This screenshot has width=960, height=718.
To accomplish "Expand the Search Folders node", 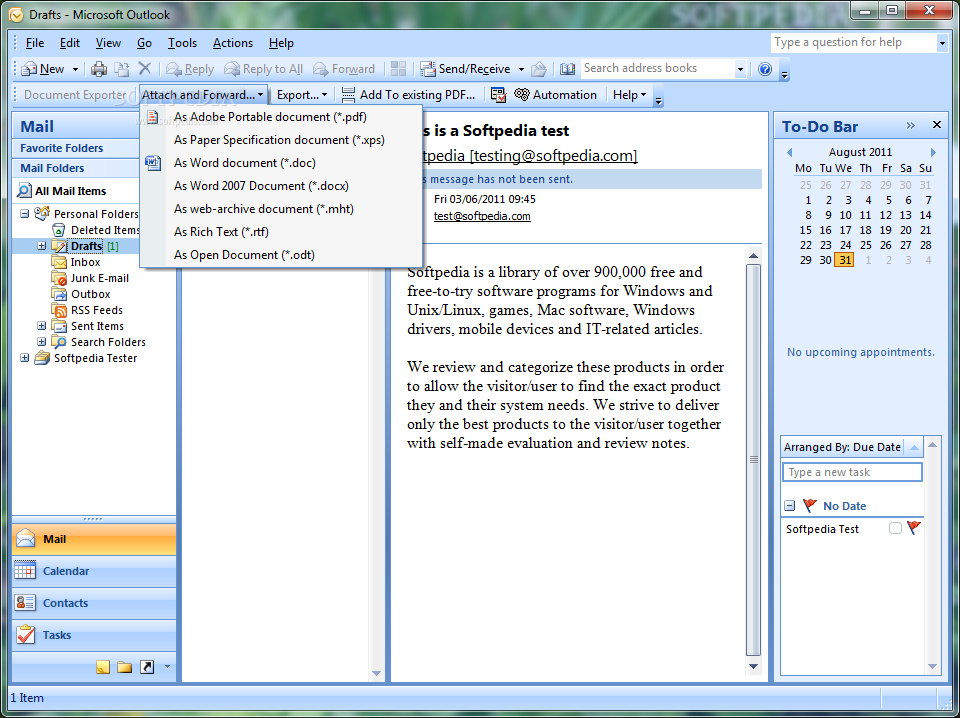I will pos(42,342).
